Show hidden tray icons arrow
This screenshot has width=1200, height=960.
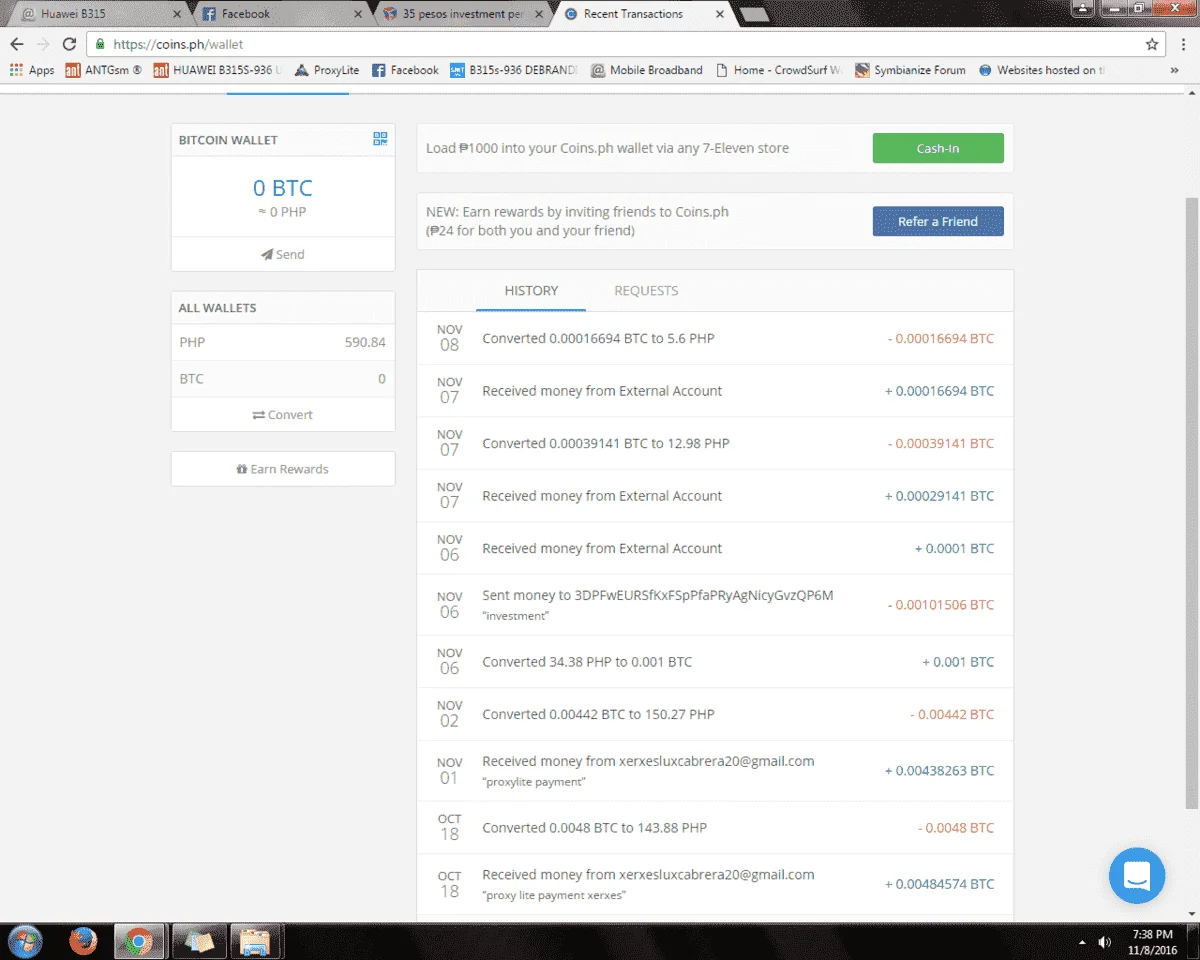coord(1082,942)
